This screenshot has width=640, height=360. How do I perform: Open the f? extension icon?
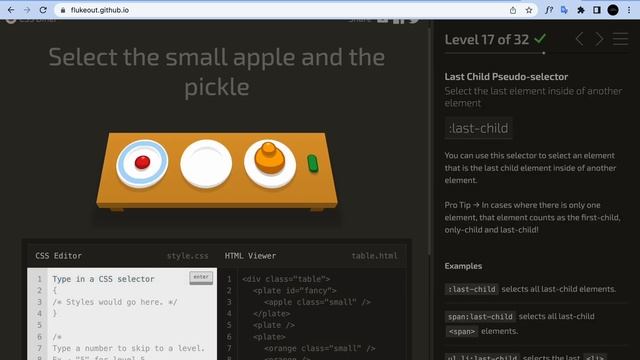click(549, 10)
